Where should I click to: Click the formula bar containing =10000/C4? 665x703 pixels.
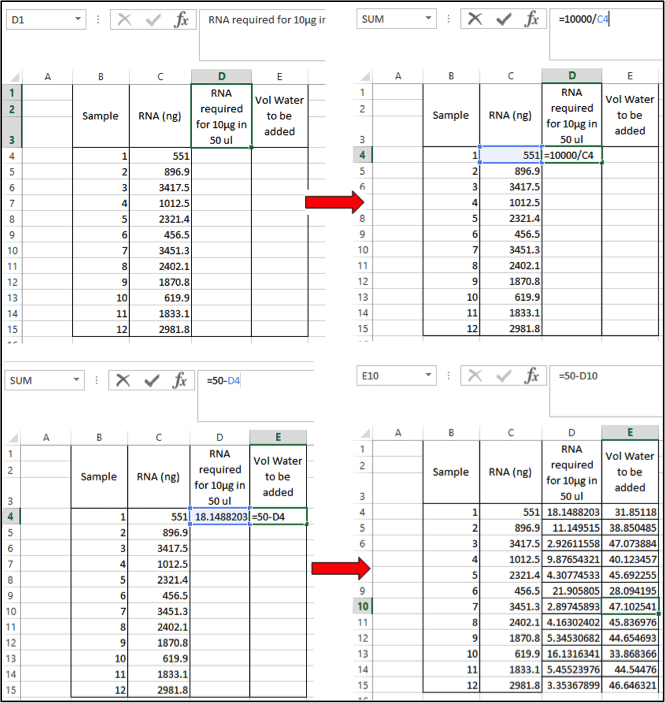point(605,34)
